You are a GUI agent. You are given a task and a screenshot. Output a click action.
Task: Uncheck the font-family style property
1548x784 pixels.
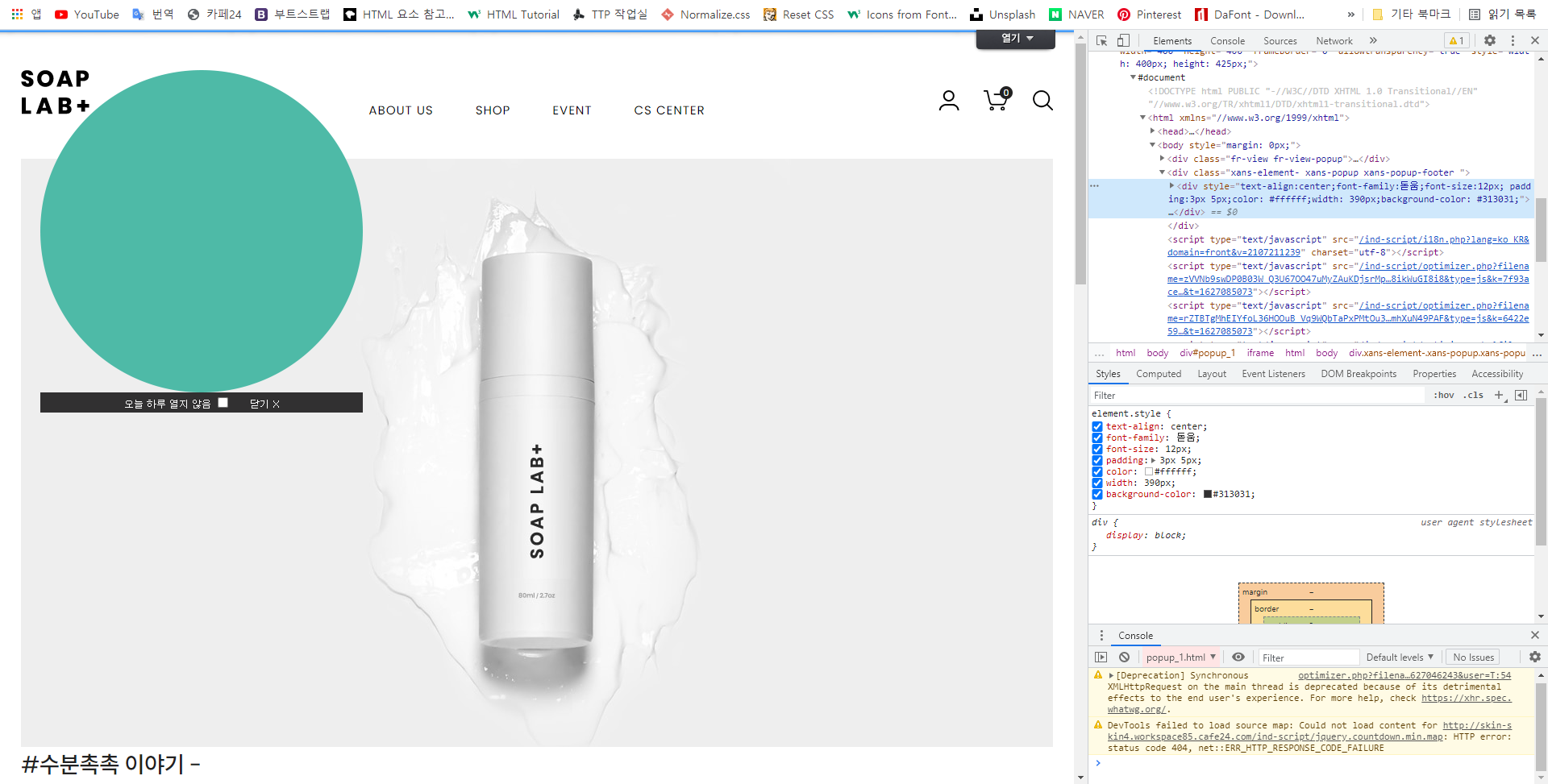click(x=1097, y=438)
